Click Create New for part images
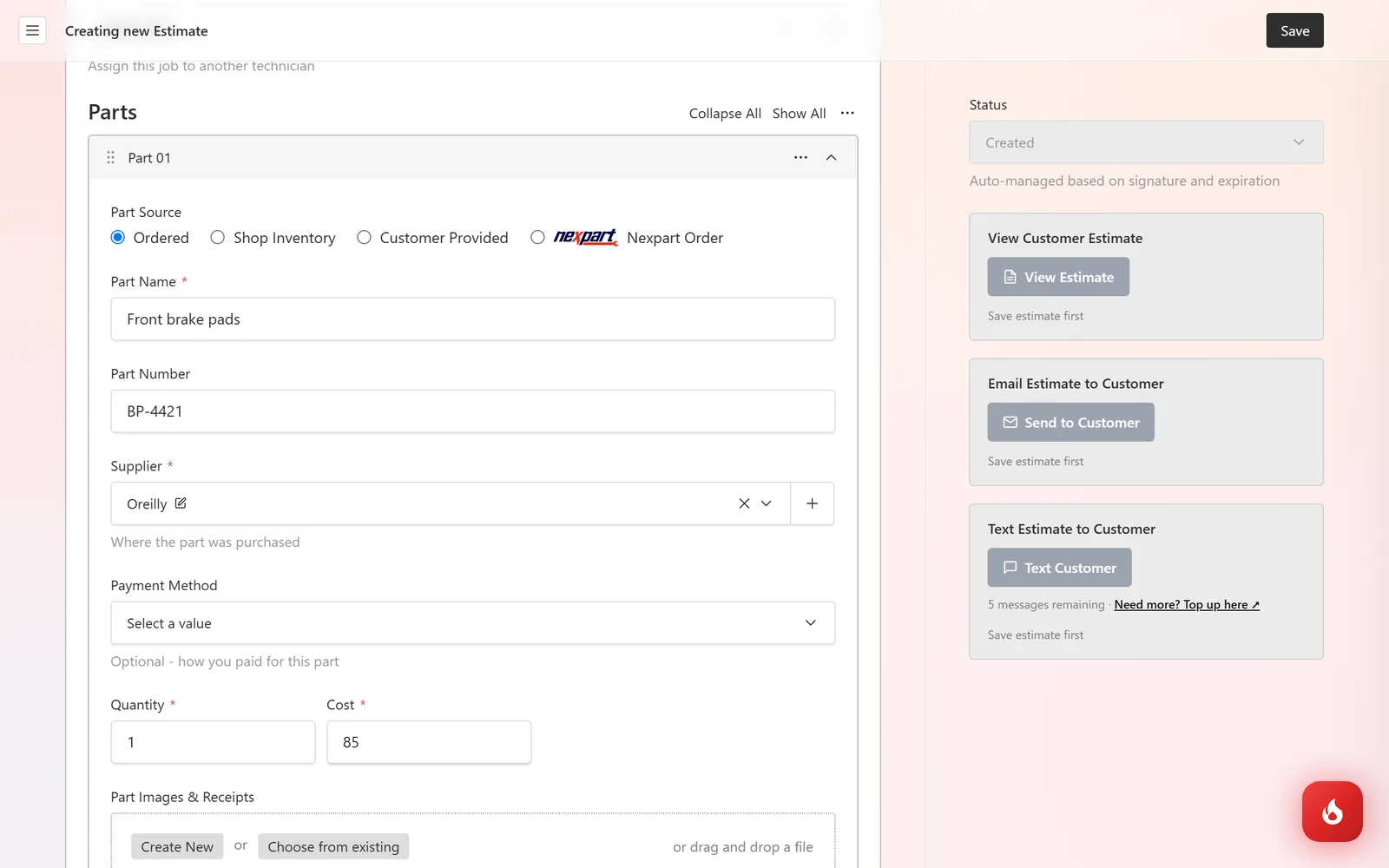The height and width of the screenshot is (868, 1389). point(177,846)
